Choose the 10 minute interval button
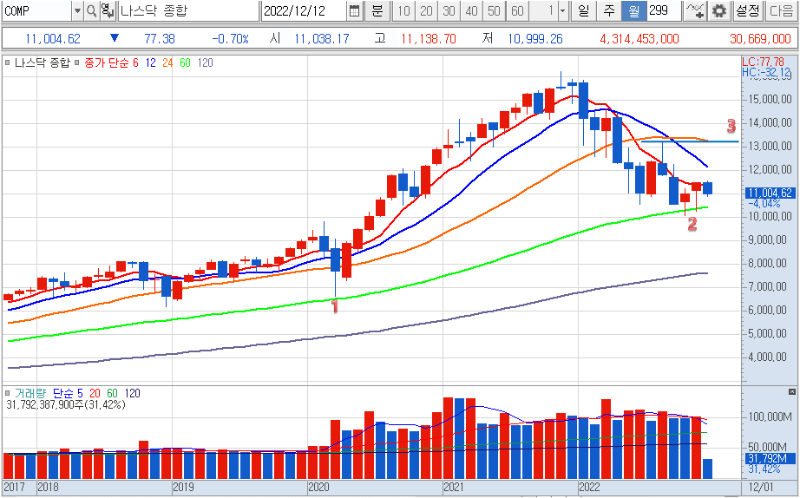Viewport: 800px width, 498px height. click(404, 11)
